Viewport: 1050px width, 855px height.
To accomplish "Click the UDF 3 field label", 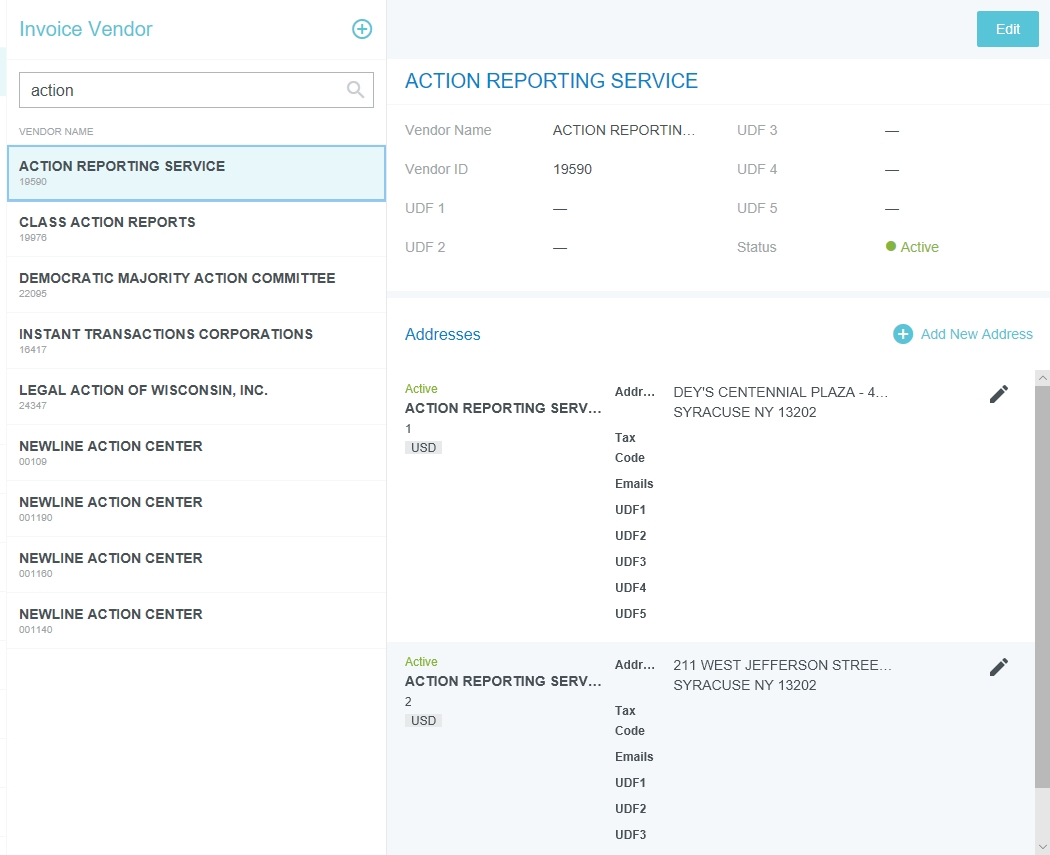I will (x=757, y=131).
